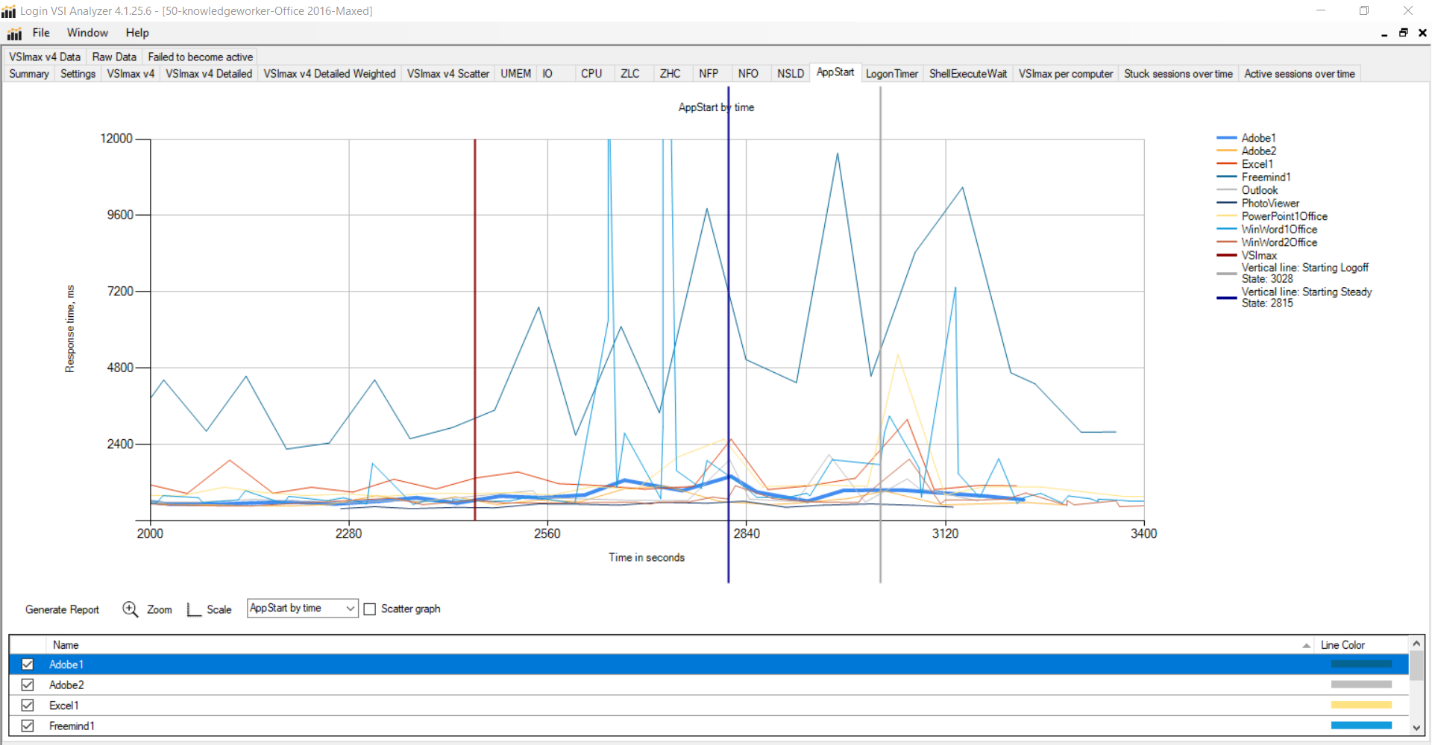
Task: Click Generate Report
Action: tap(62, 609)
